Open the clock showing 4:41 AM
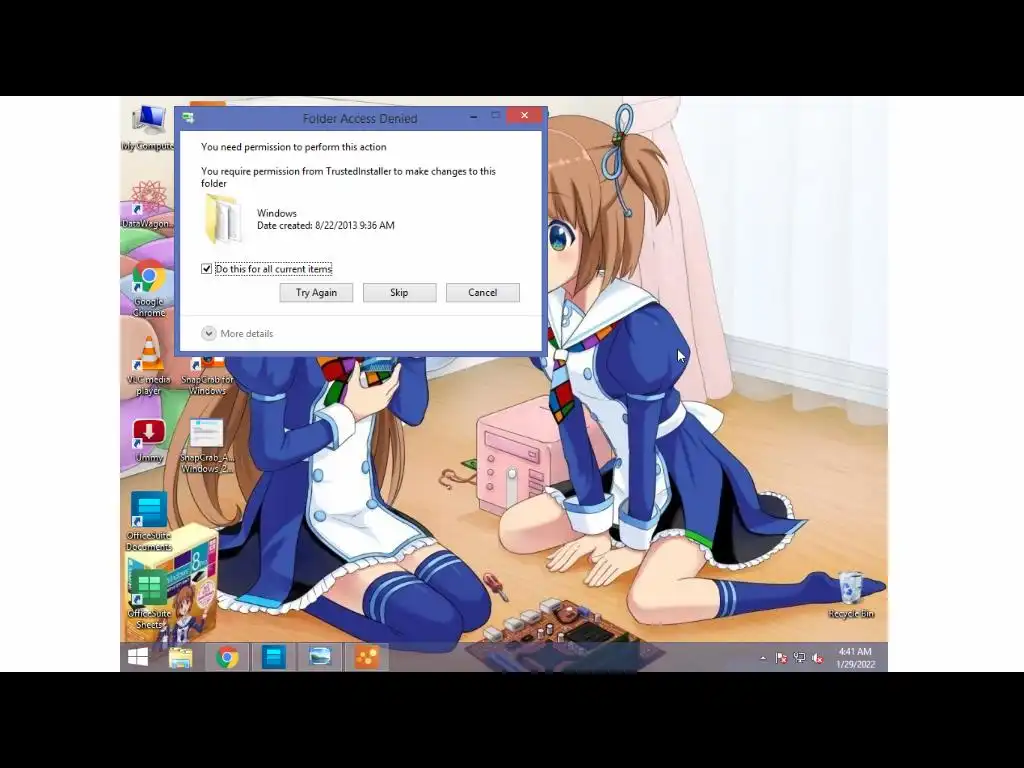The height and width of the screenshot is (768, 1024). (x=855, y=658)
